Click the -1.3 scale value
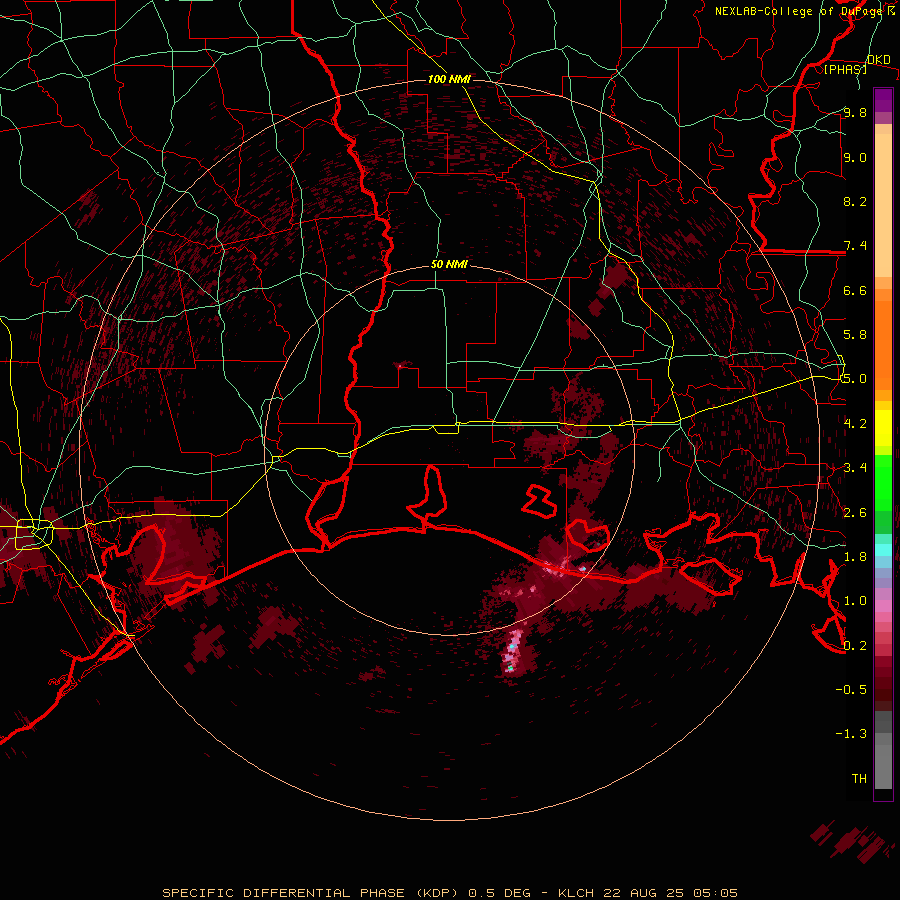The image size is (900, 900). click(851, 734)
